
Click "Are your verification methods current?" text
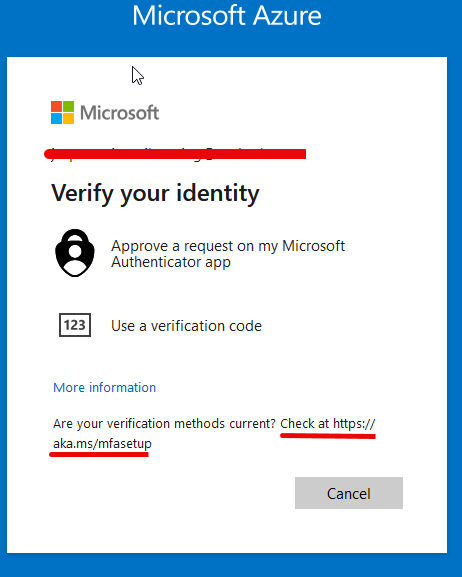[x=164, y=424]
